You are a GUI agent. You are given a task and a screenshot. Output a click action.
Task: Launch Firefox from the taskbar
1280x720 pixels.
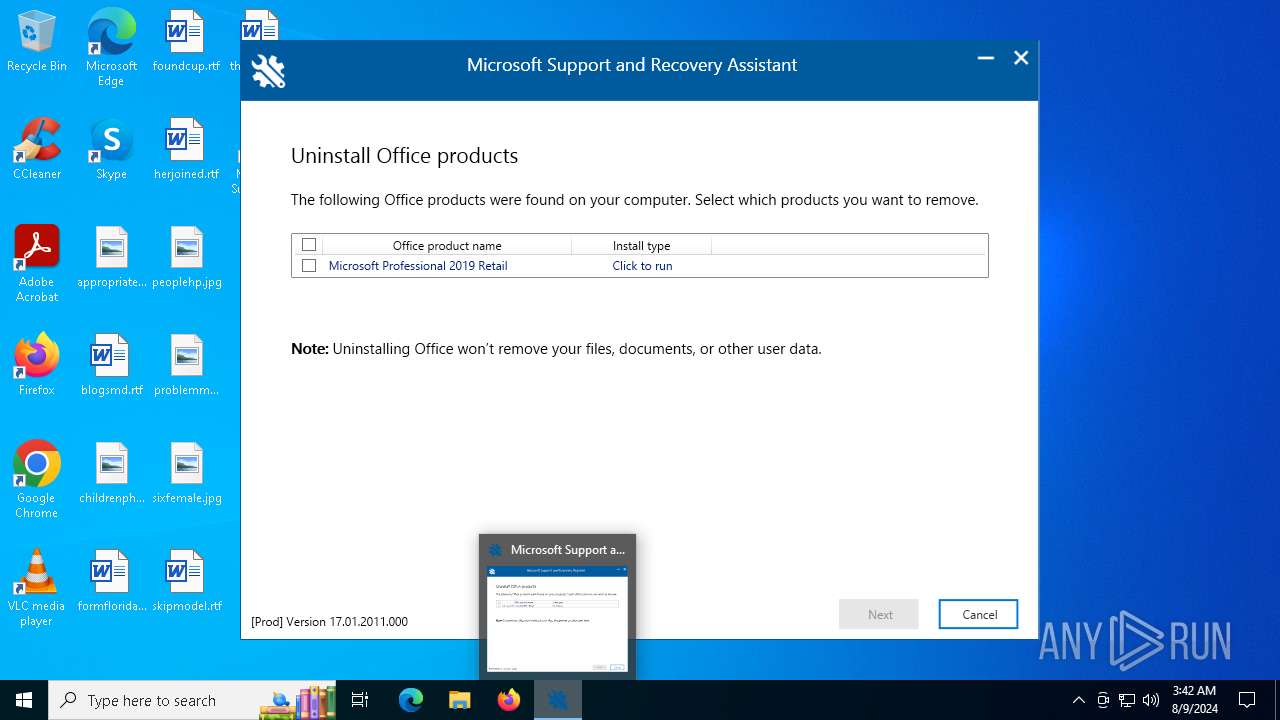pos(509,700)
